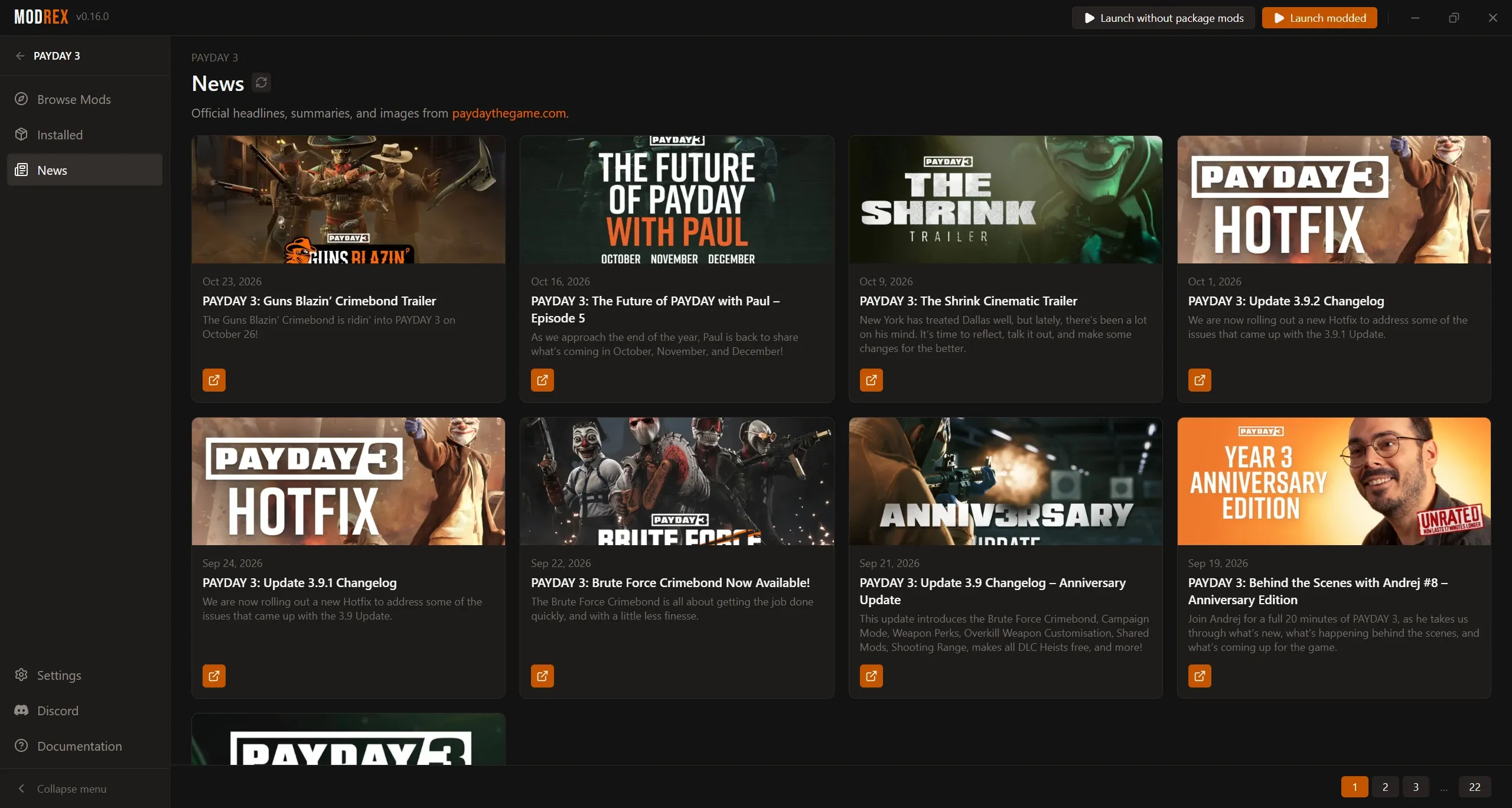Open external link for Guns Blazin' Crimebond Trailer

pos(214,380)
